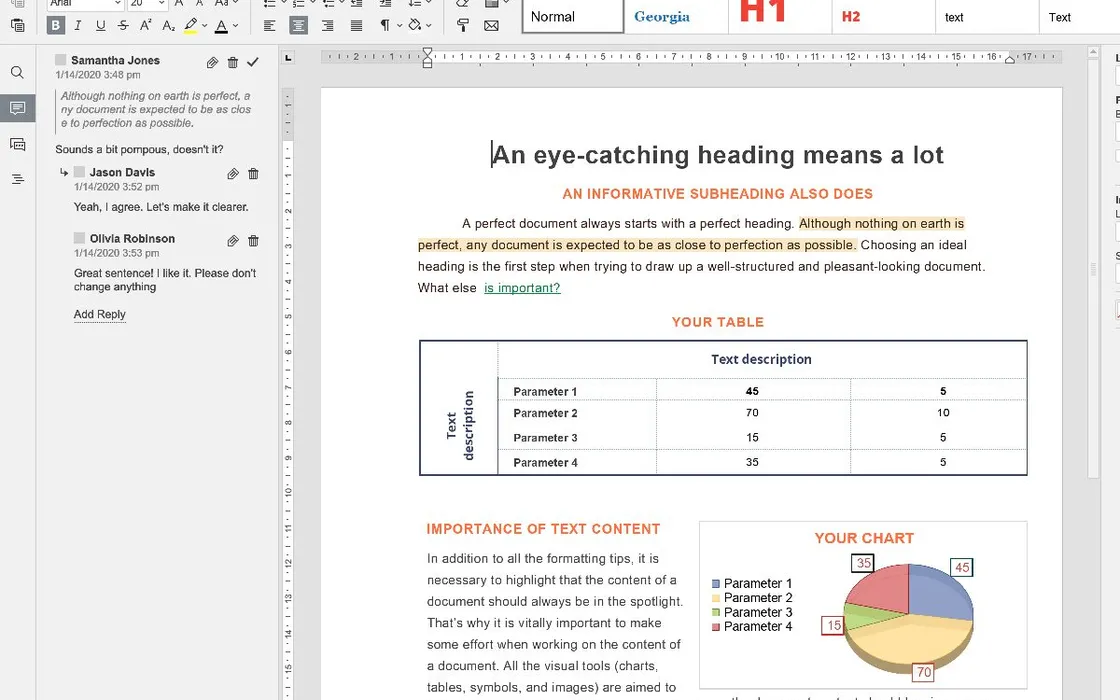Click comment text 'Sounds a bit pompous, doesn't it?'
Viewport: 1120px width, 700px height.
pos(139,149)
